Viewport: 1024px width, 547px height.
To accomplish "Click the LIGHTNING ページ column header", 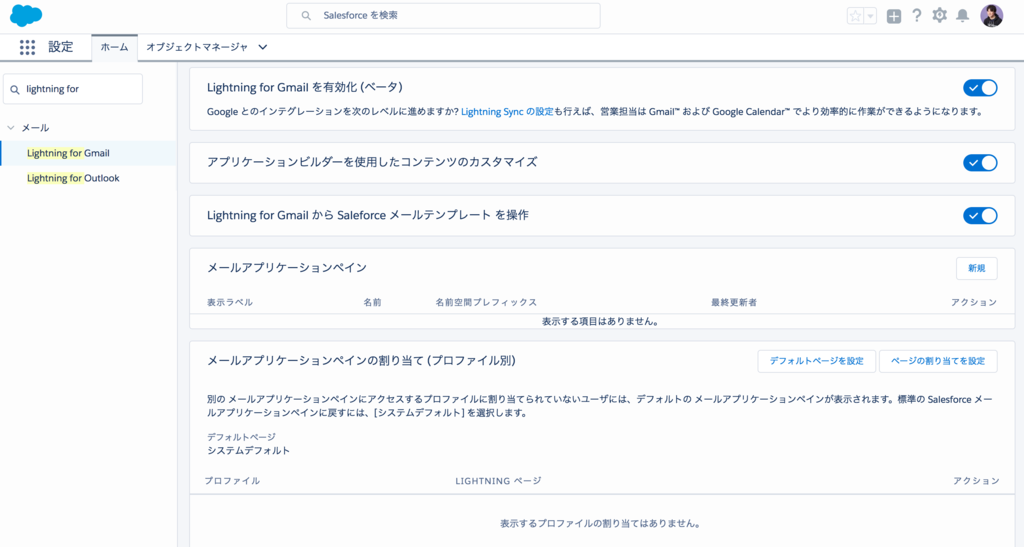I will [x=498, y=480].
